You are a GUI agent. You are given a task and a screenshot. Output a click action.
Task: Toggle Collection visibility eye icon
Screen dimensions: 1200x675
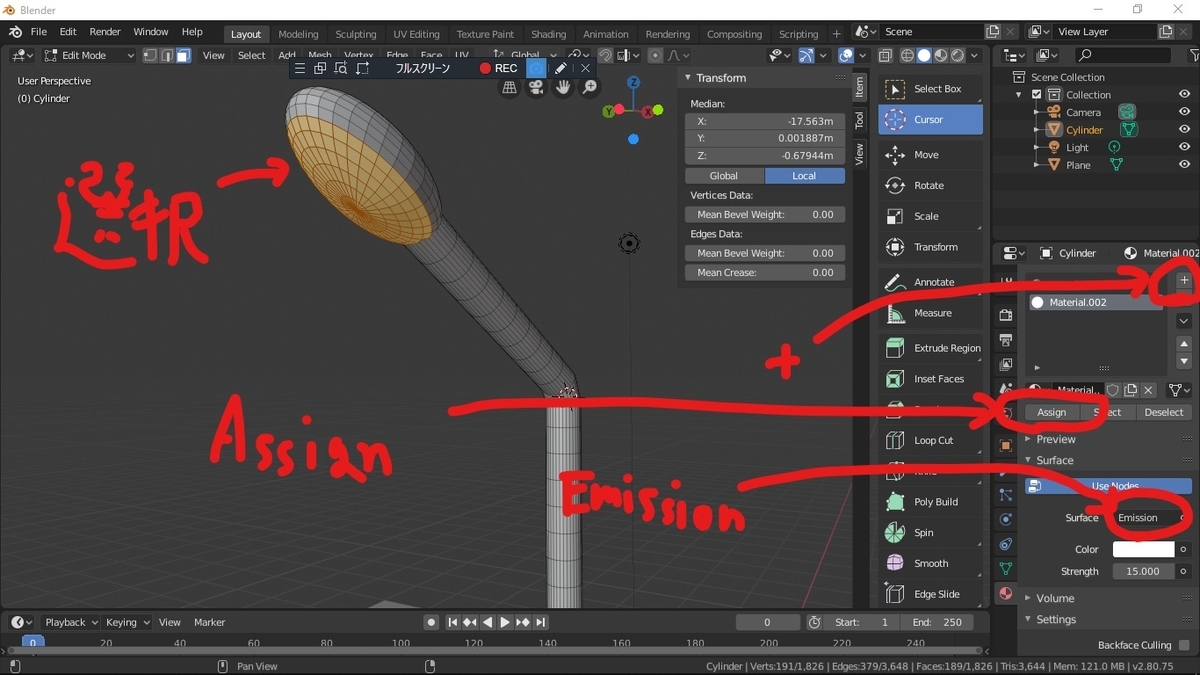pyautogui.click(x=1184, y=95)
